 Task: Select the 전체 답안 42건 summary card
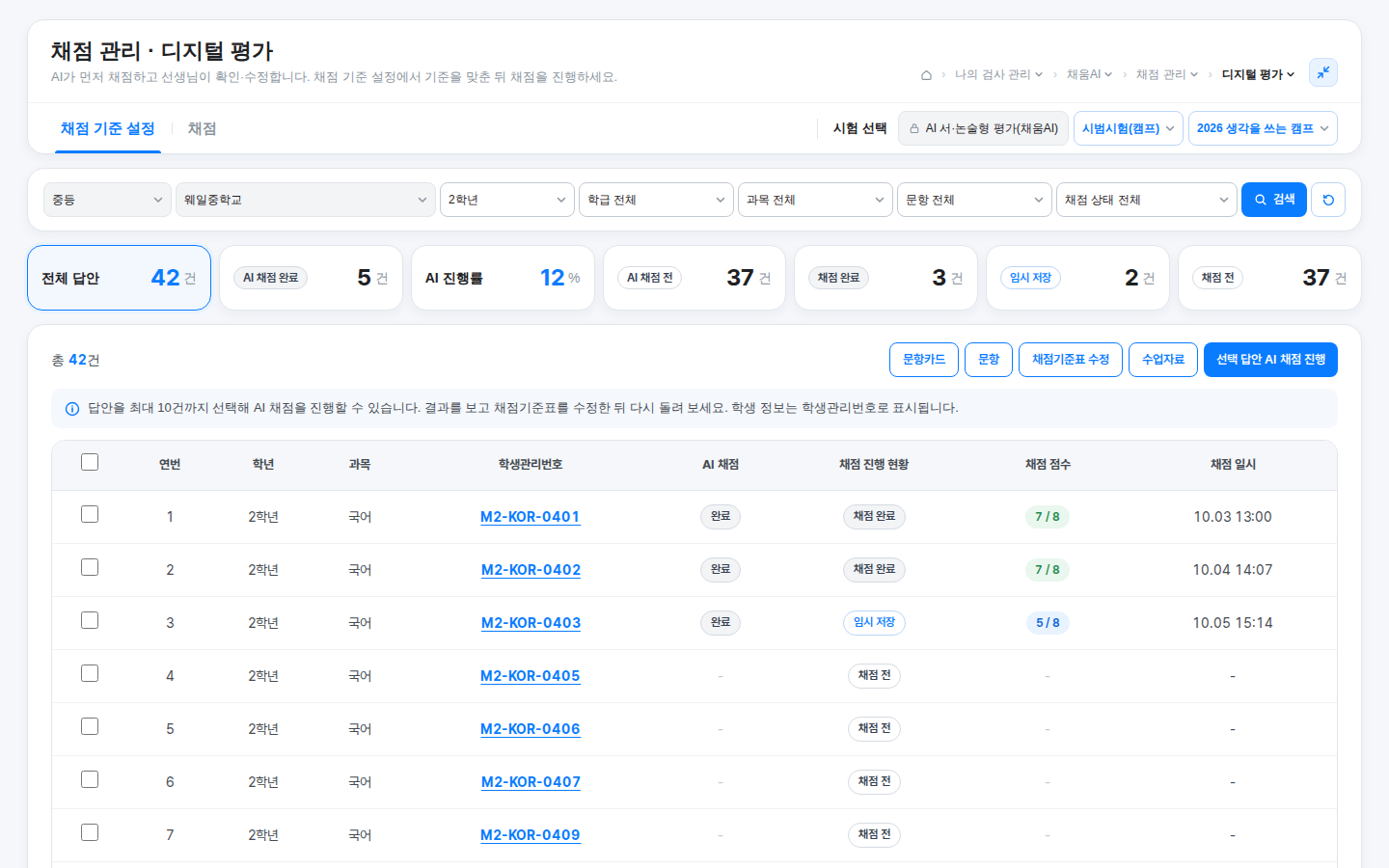(119, 278)
